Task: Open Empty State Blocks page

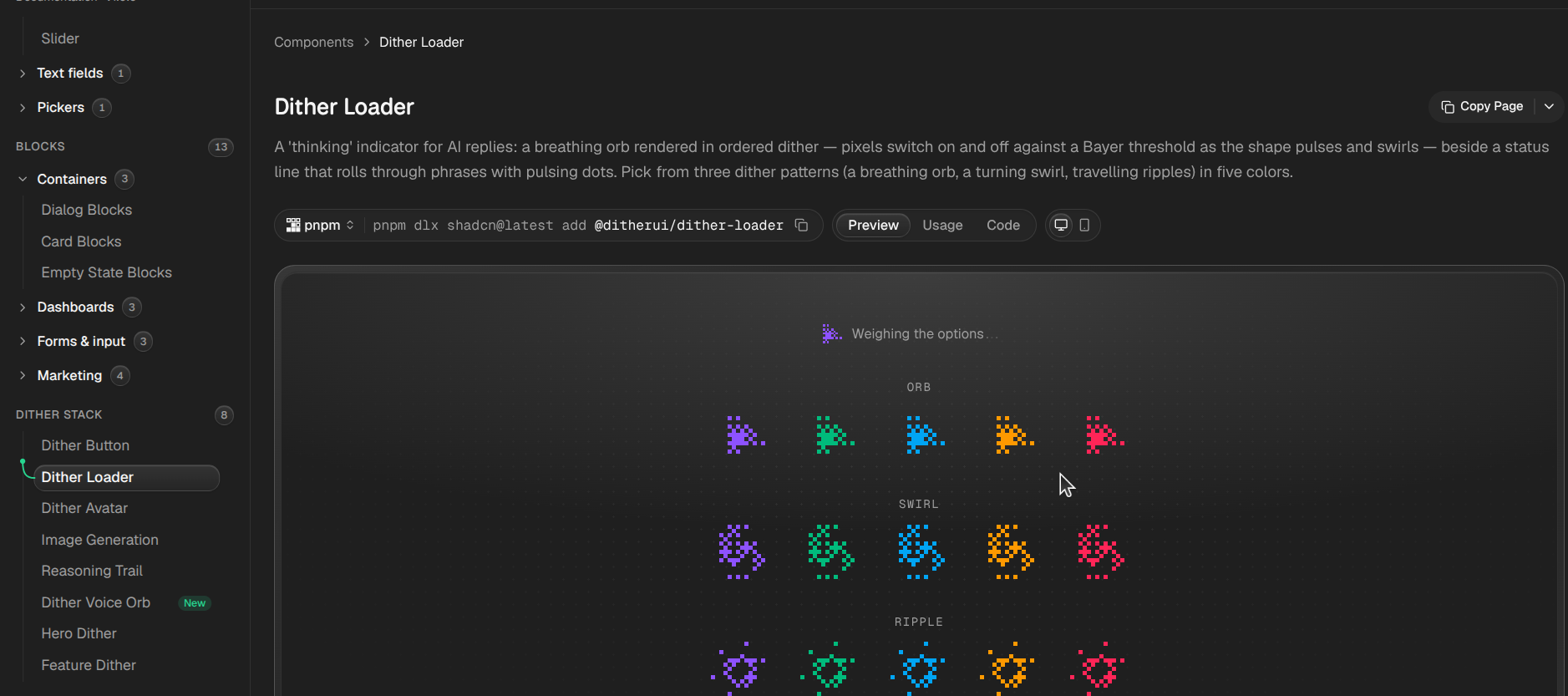Action: [106, 272]
